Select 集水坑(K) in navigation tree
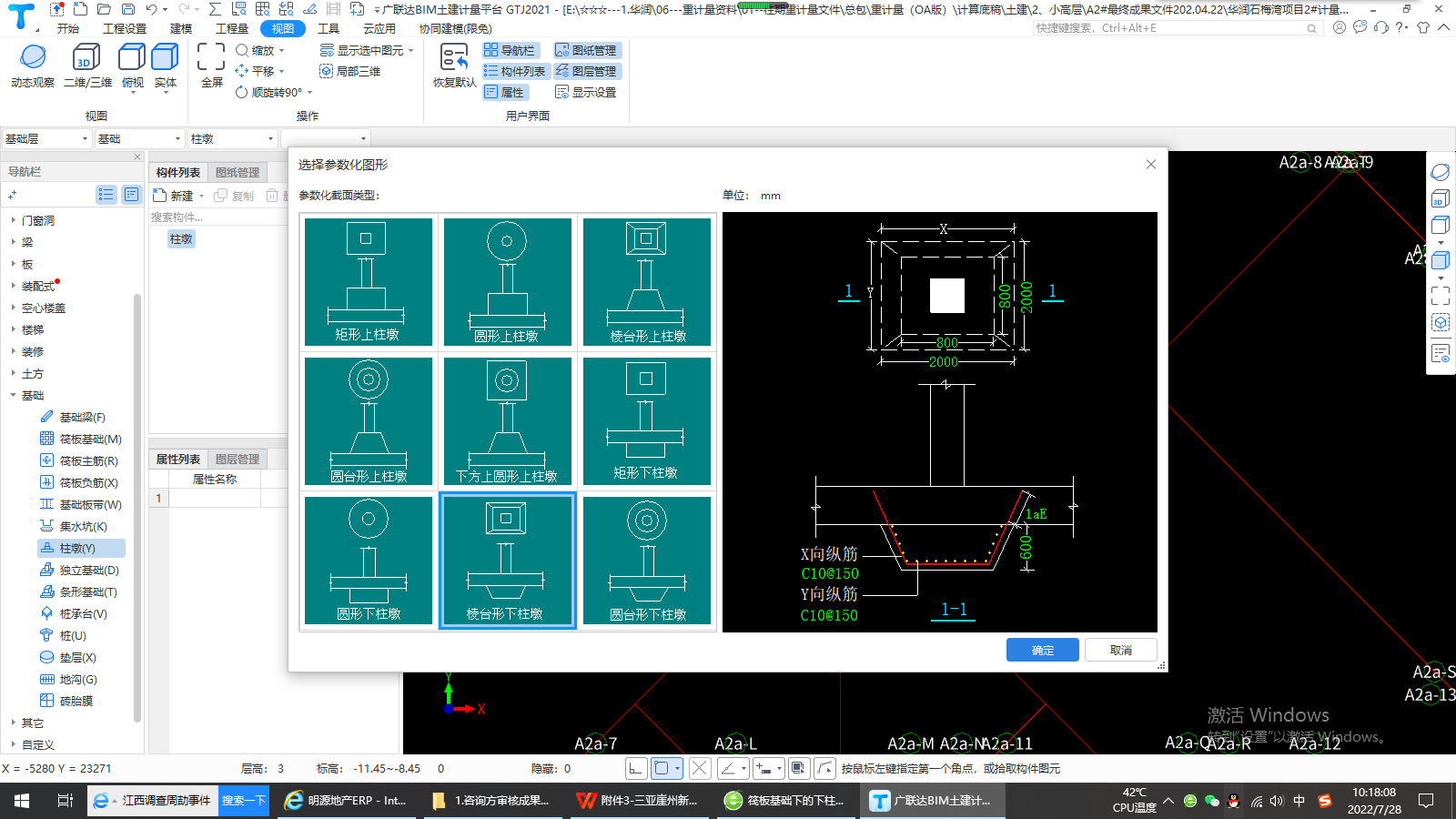 click(82, 526)
